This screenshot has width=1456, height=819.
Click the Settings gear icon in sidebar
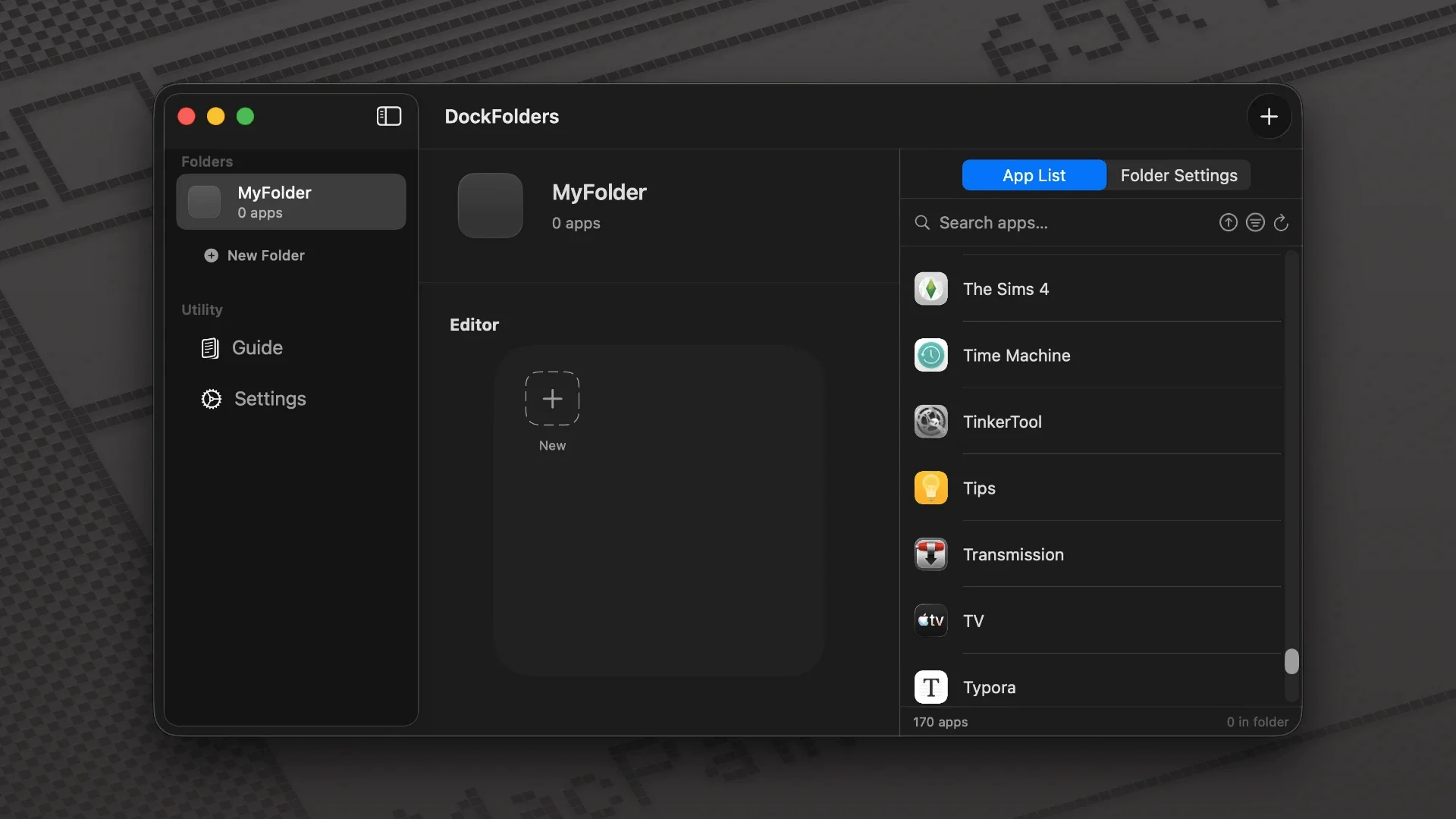point(212,399)
